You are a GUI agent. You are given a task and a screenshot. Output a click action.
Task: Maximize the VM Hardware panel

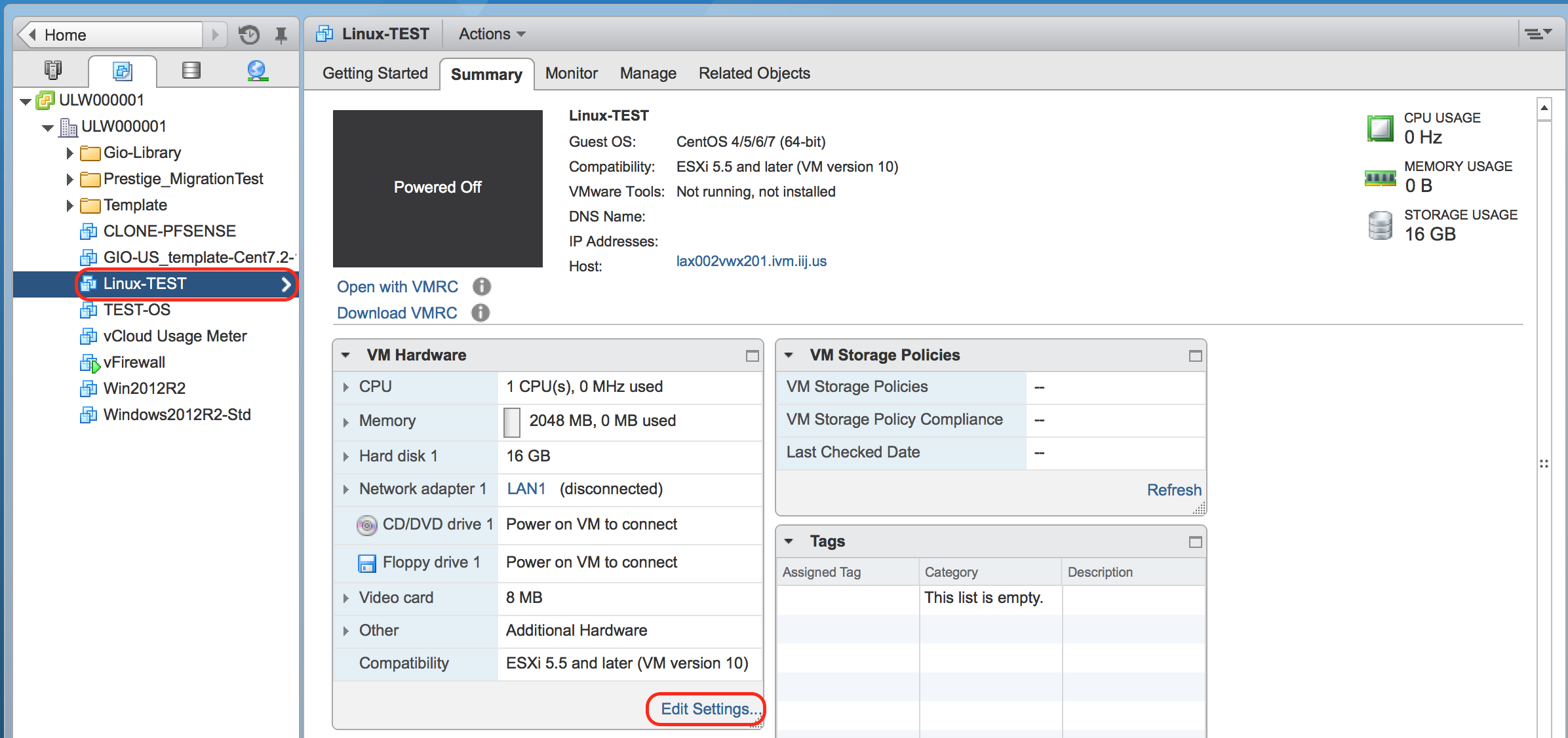tap(752, 356)
